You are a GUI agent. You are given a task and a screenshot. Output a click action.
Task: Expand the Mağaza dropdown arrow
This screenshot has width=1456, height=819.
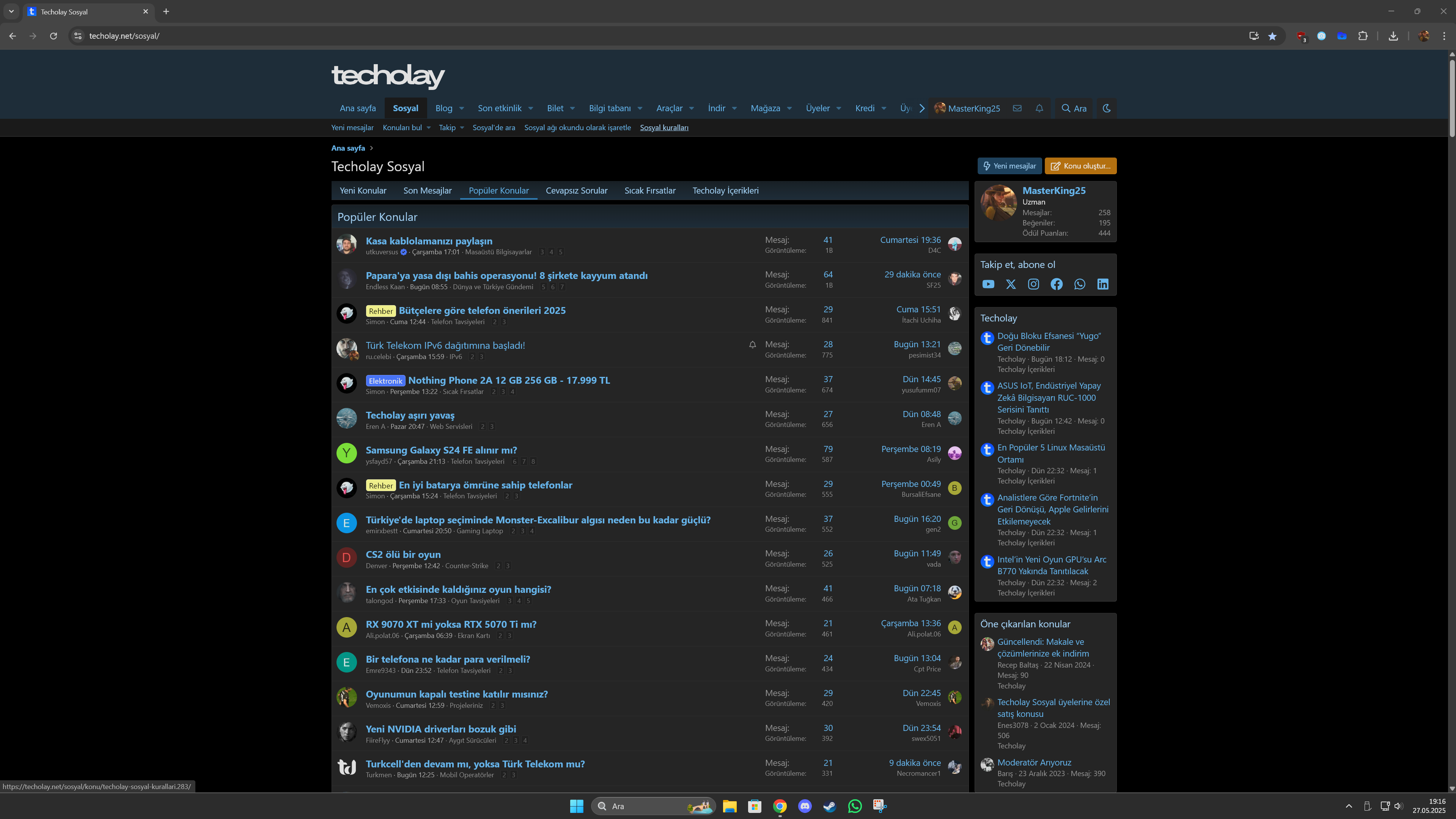[x=789, y=108]
